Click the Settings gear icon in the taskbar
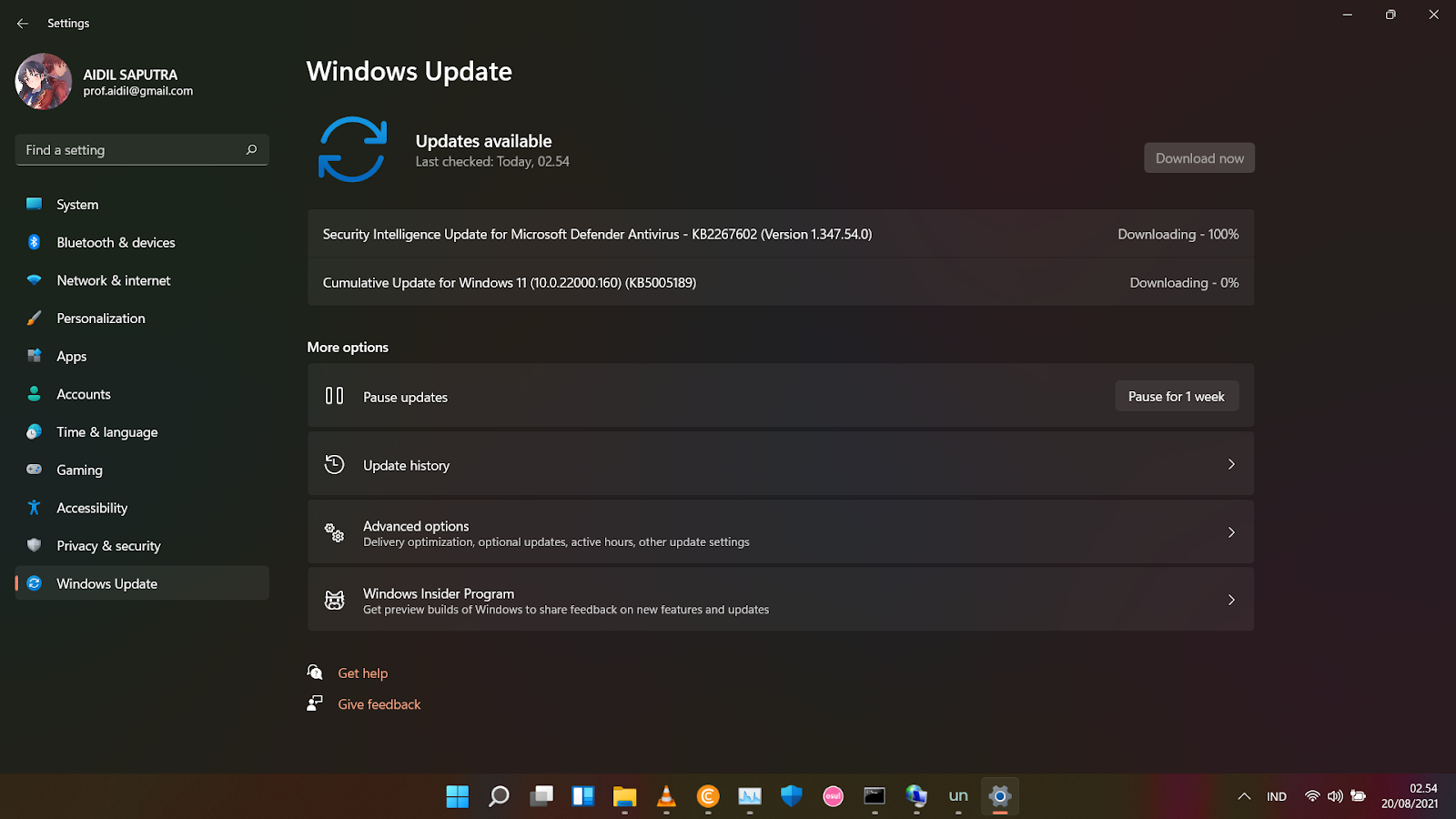This screenshot has width=1456, height=819. (1000, 796)
